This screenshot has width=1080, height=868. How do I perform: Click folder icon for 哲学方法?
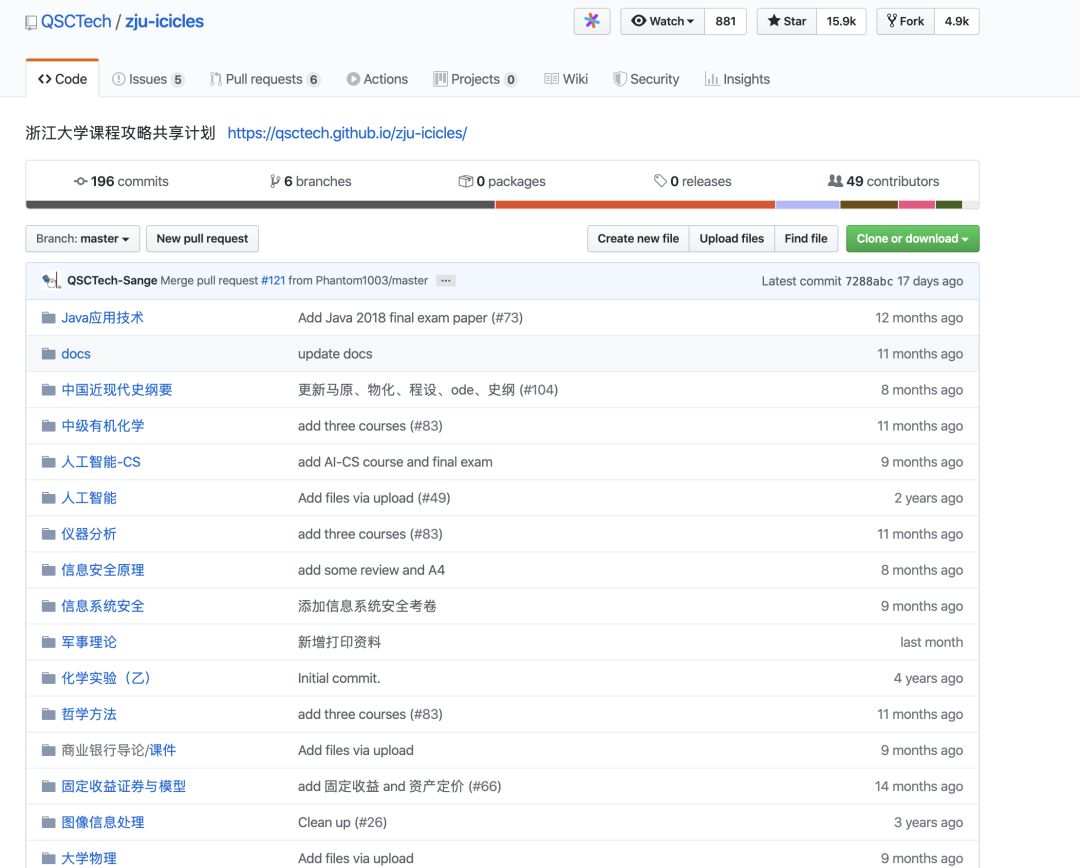[x=48, y=714]
